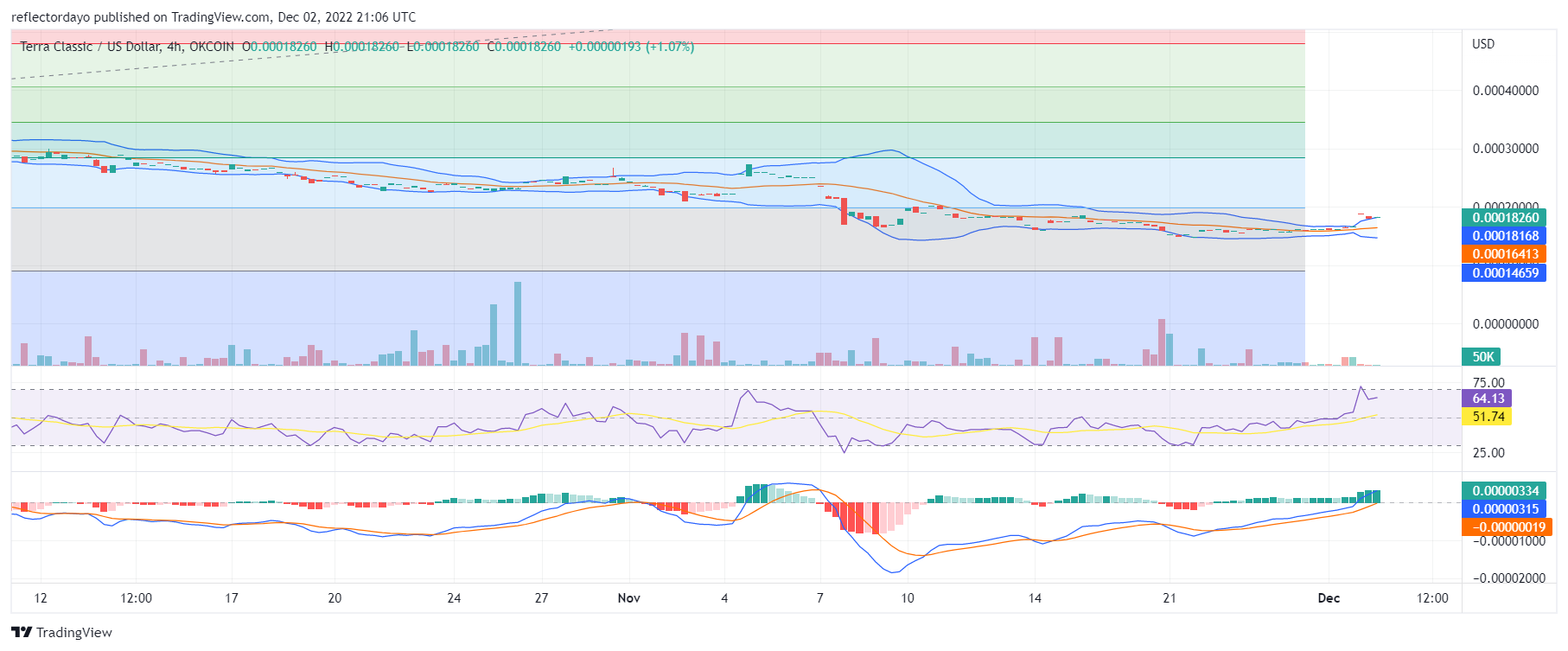
Task: Click the RSI 25.00 axis label
Action: 1488,453
